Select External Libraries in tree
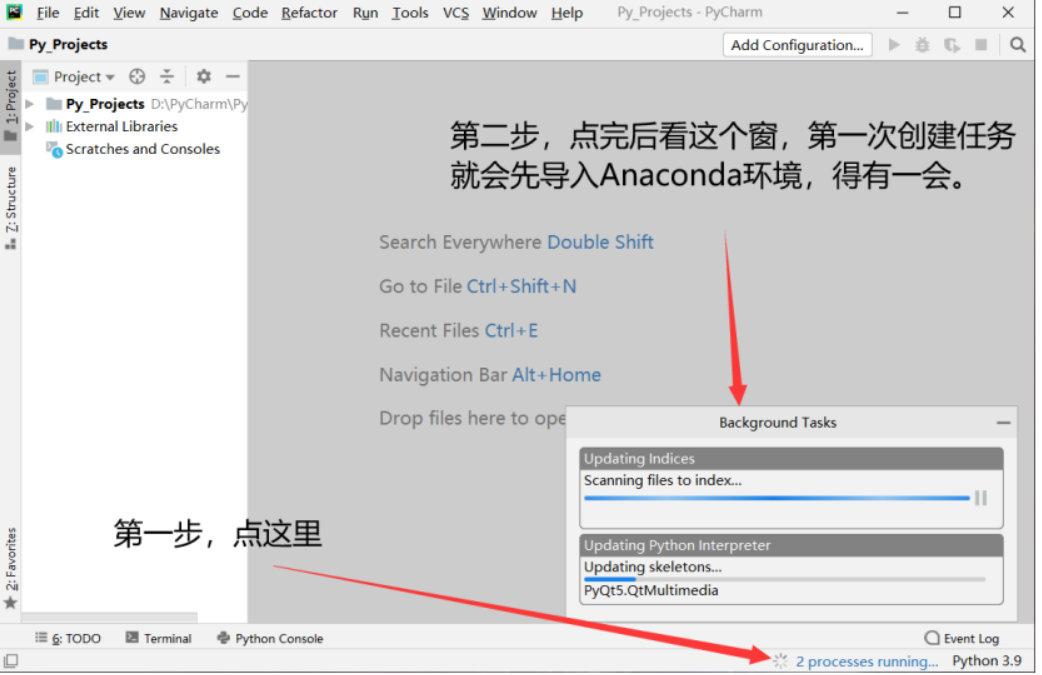 (x=122, y=126)
